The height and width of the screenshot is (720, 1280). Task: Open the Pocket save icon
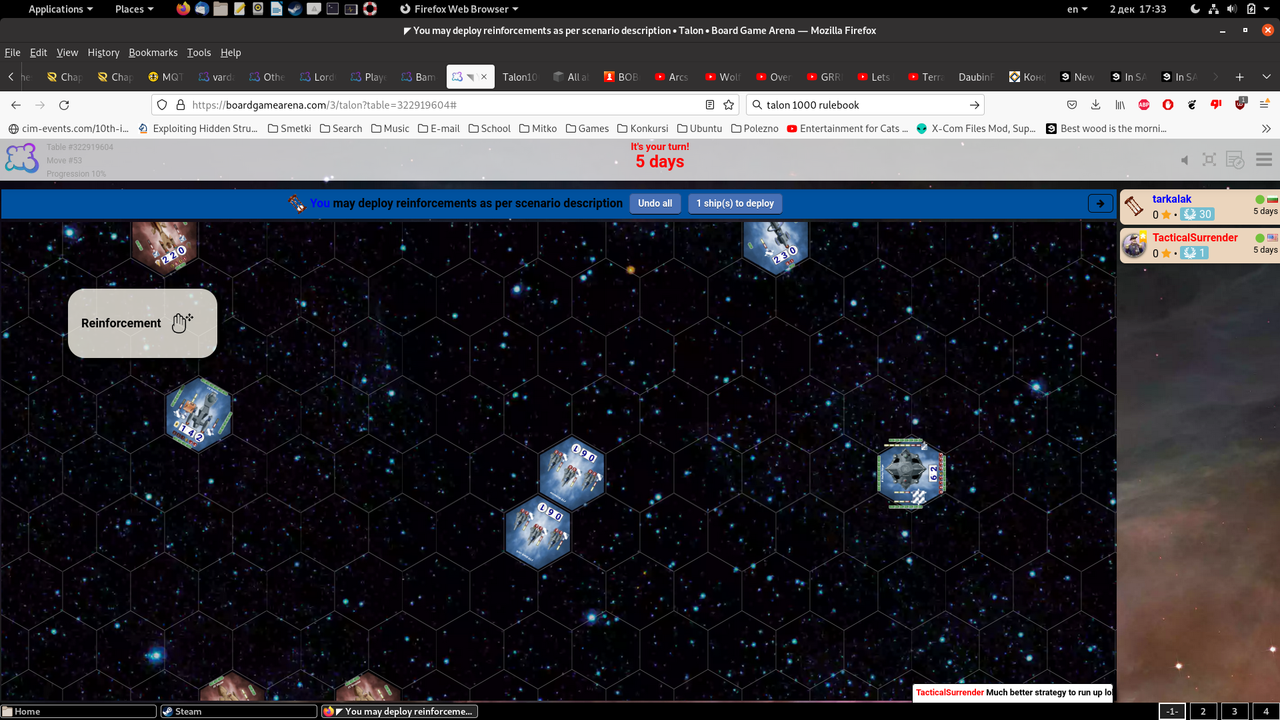[x=1073, y=105]
